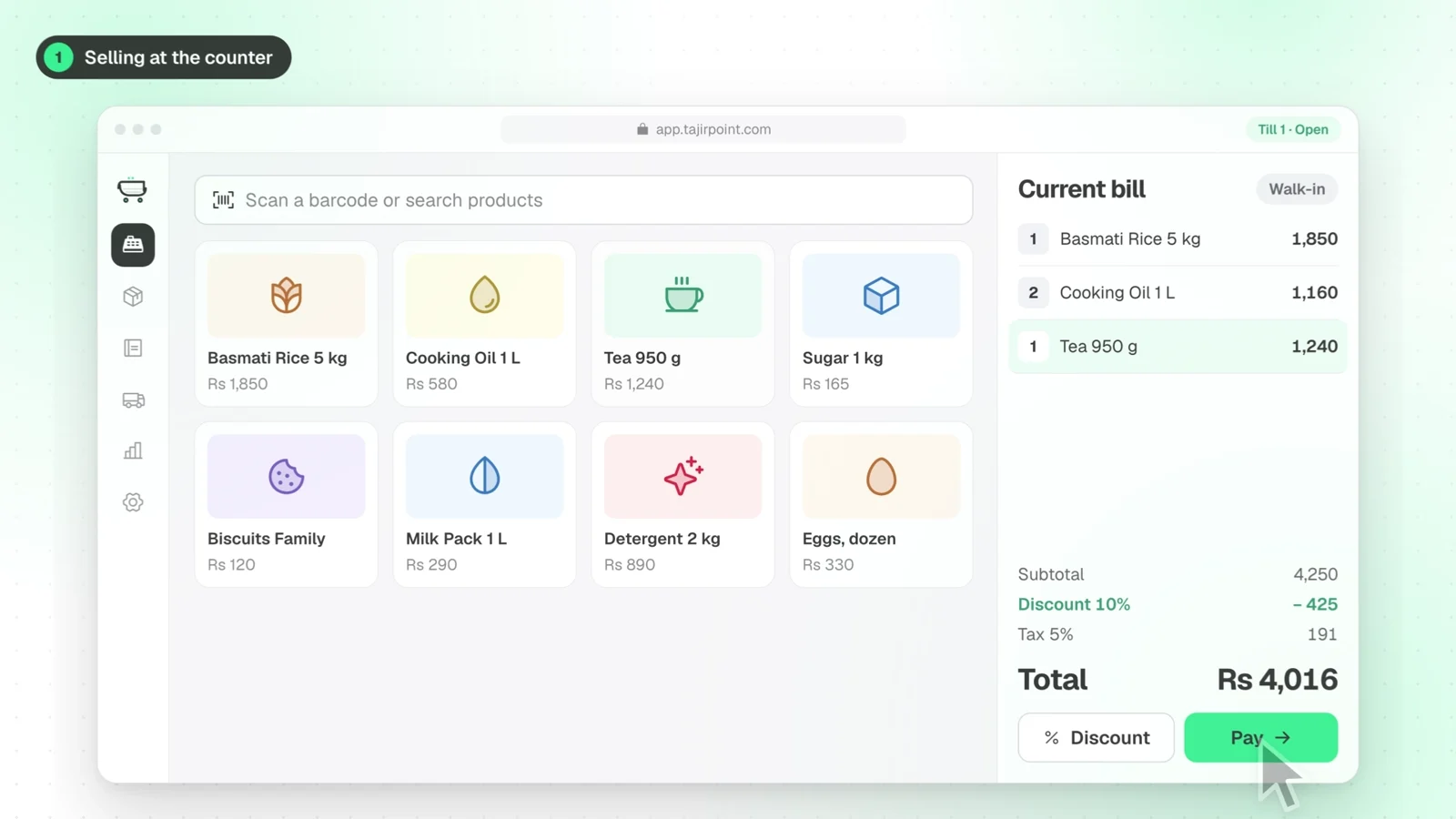
Task: Select the Basmati Rice 5 kg bill line
Action: (x=1178, y=239)
